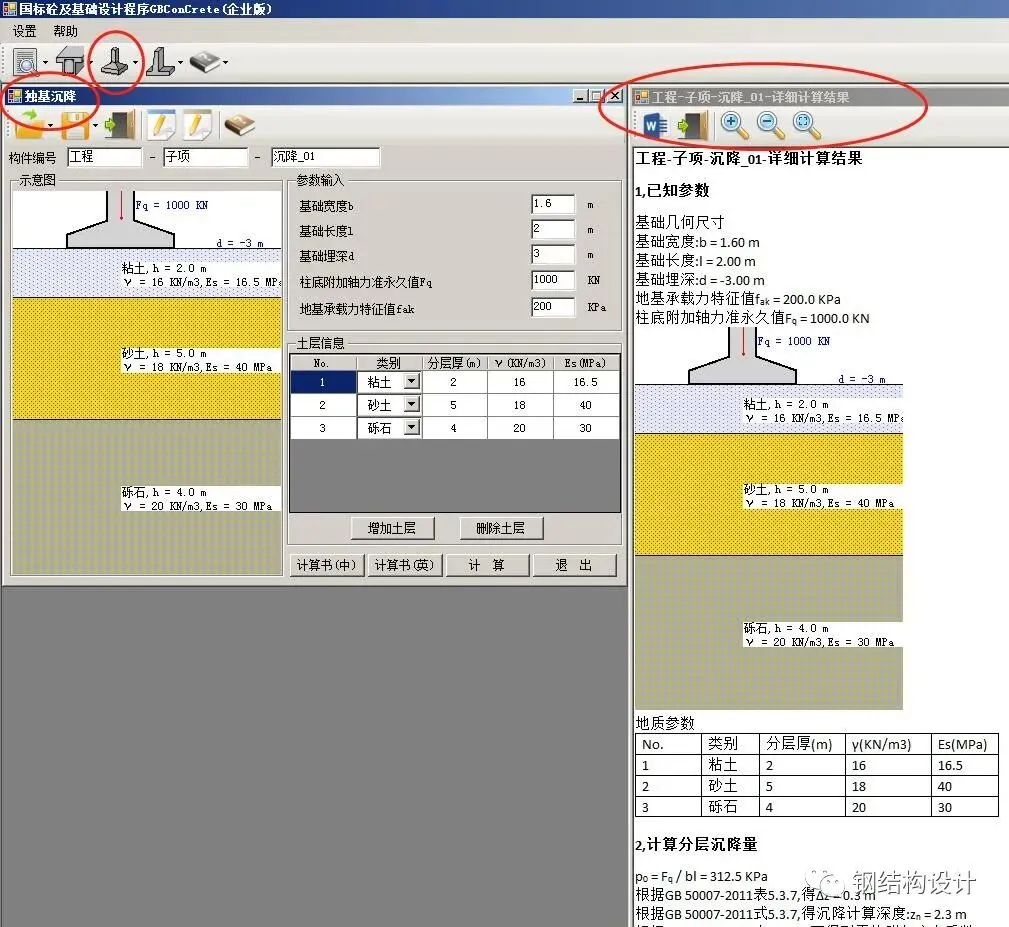The image size is (1009, 927).
Task: Click the 类别 column header
Action: 389,363
